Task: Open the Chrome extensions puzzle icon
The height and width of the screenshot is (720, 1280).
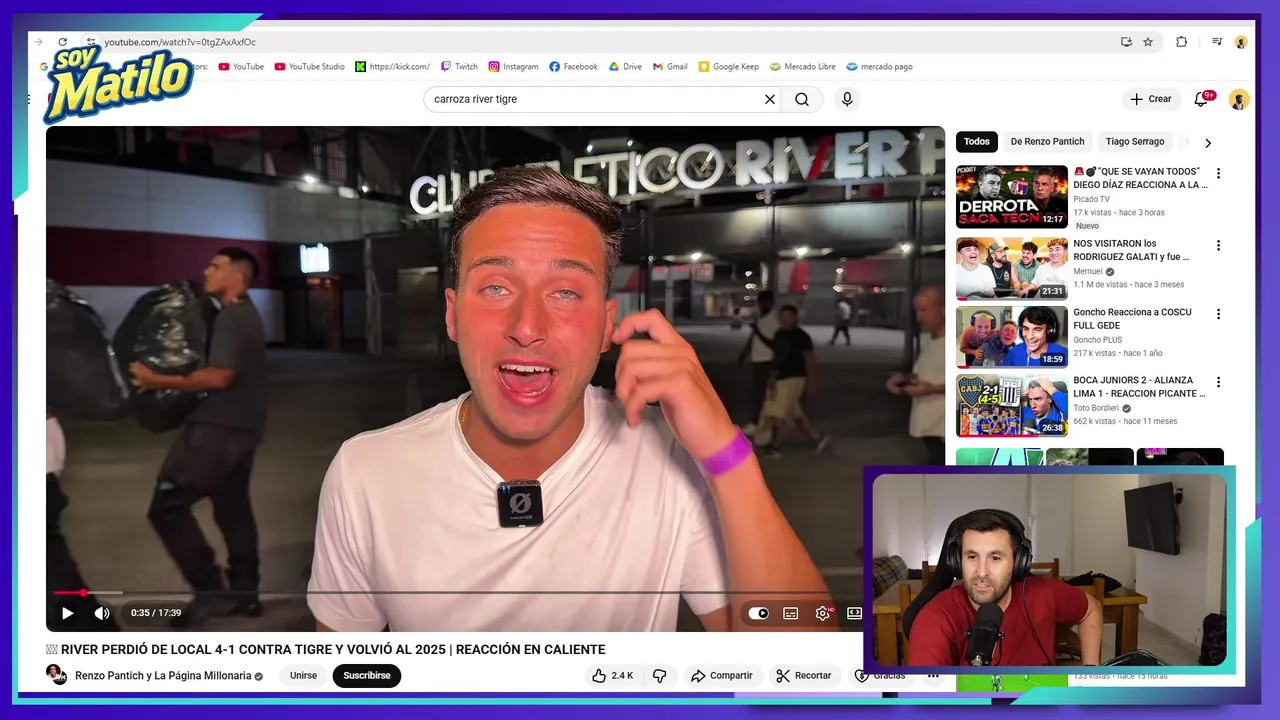Action: click(1181, 42)
